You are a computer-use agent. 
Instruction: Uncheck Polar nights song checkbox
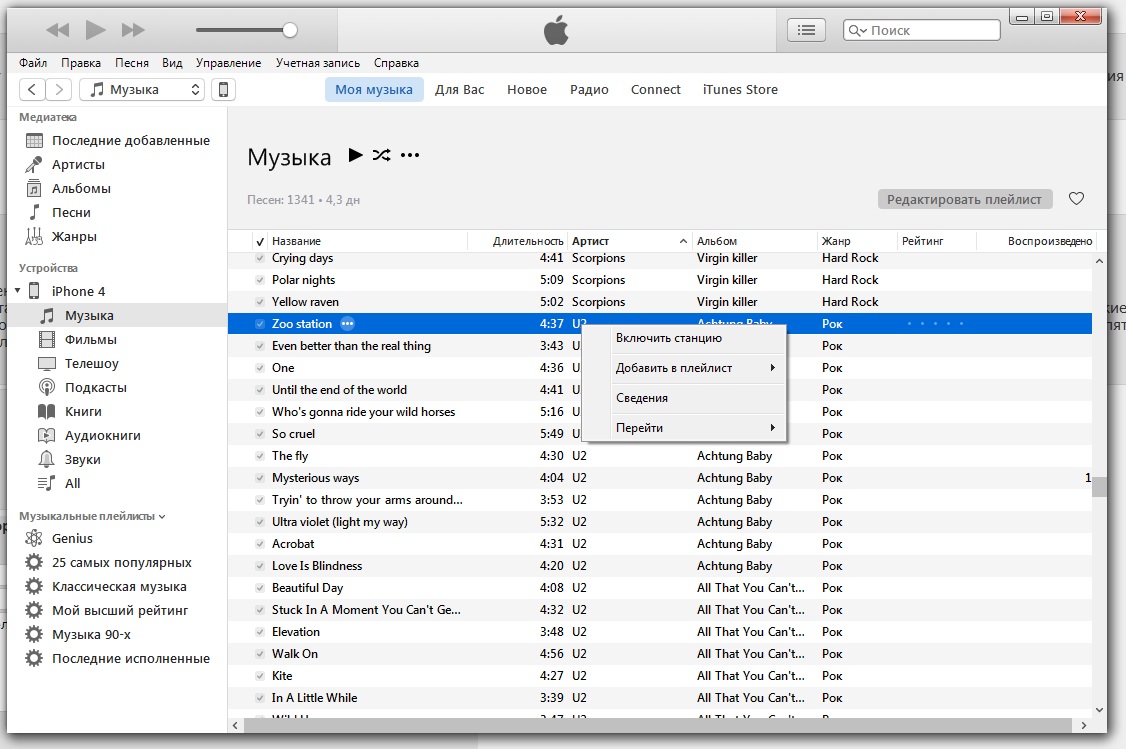pos(260,280)
